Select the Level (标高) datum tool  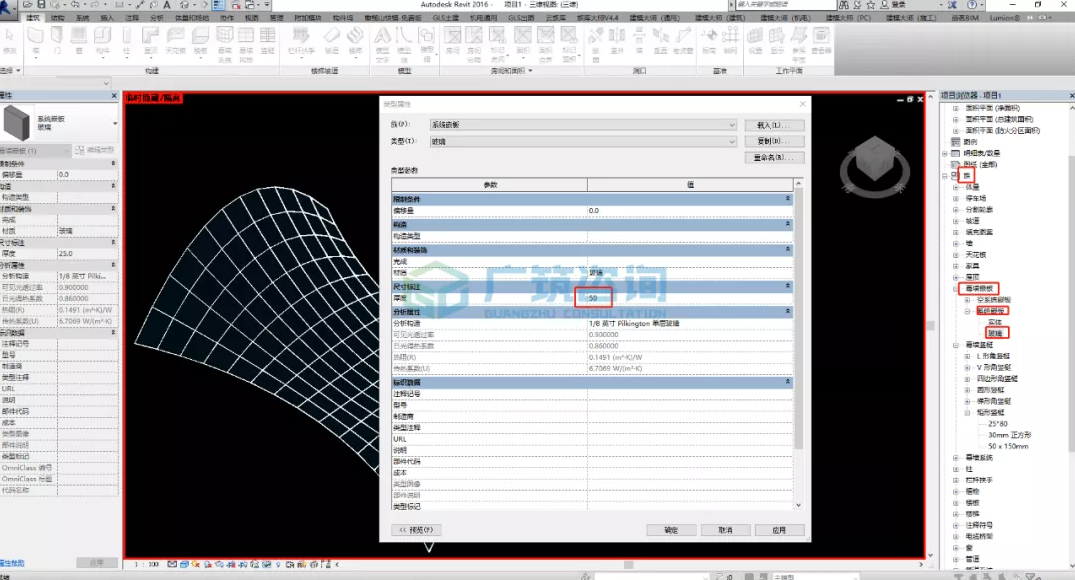point(709,40)
